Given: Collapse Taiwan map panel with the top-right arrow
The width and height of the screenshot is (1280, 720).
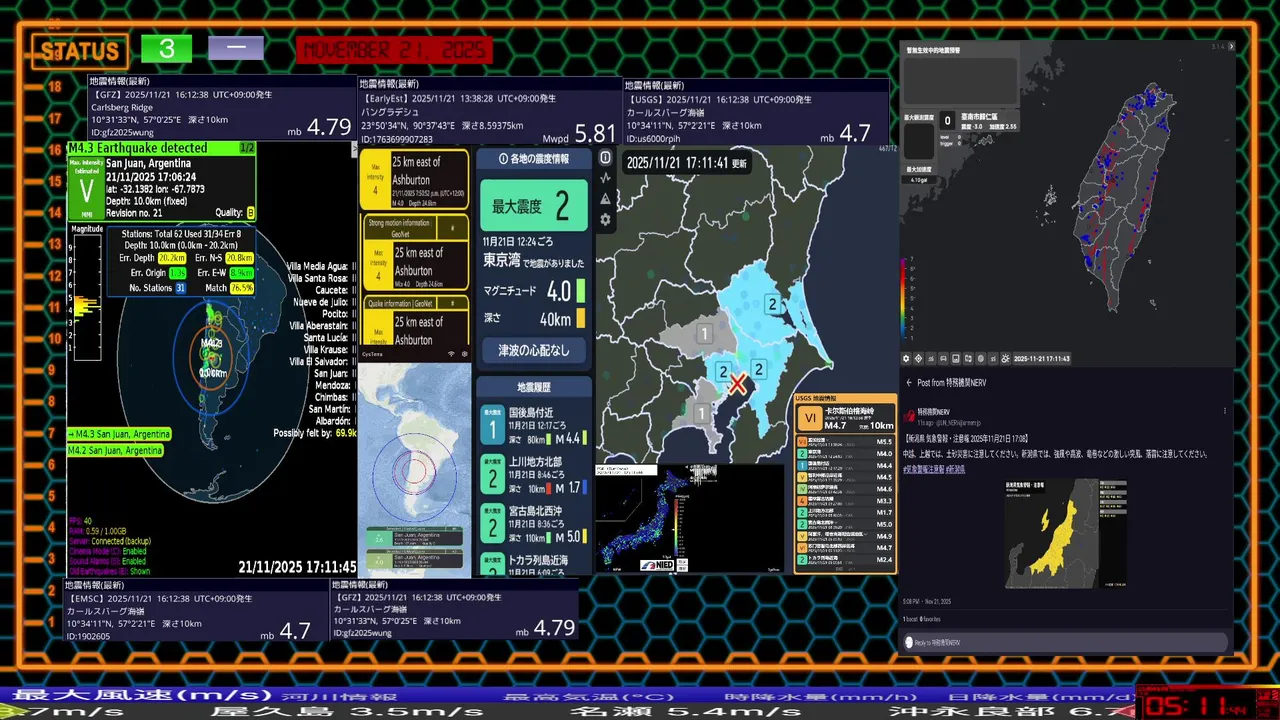Looking at the screenshot, I should 1231,46.
